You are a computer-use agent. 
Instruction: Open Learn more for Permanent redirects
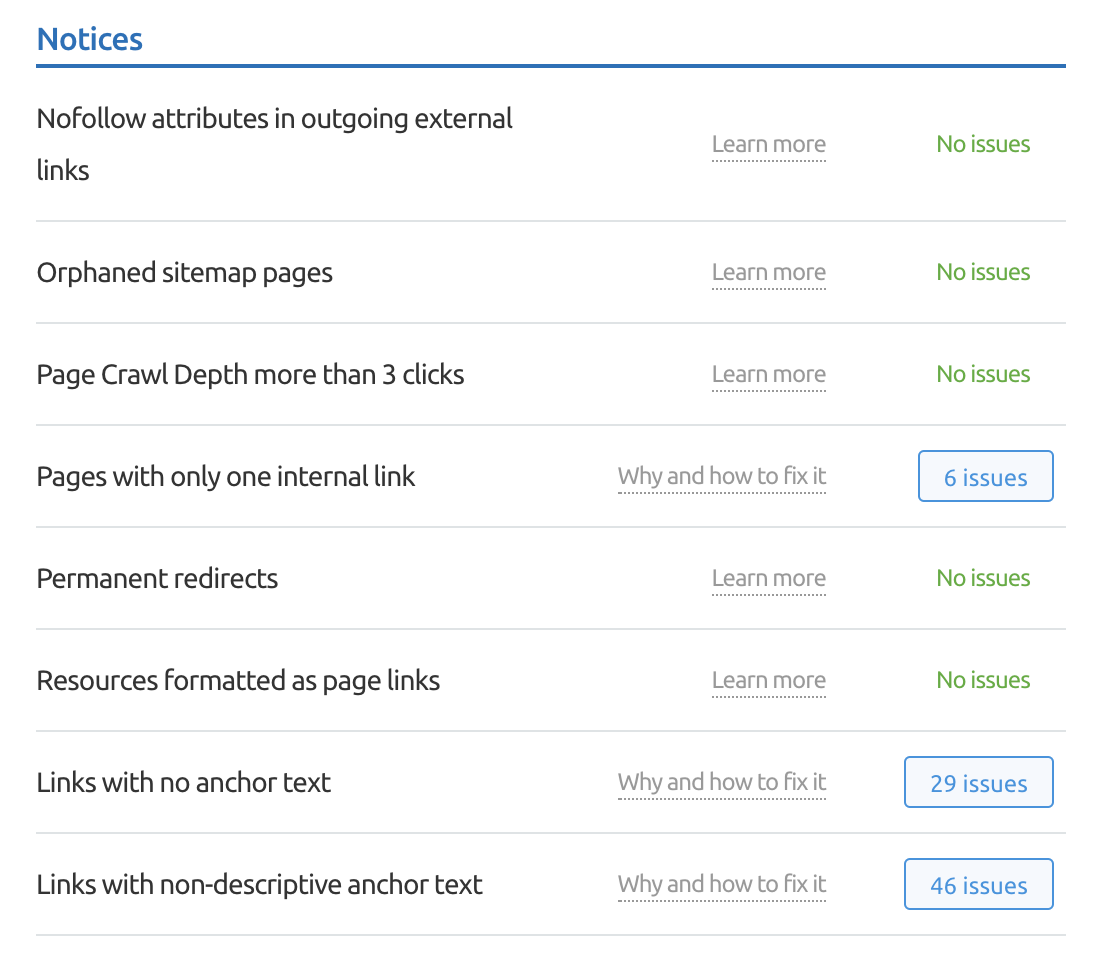pyautogui.click(x=768, y=578)
